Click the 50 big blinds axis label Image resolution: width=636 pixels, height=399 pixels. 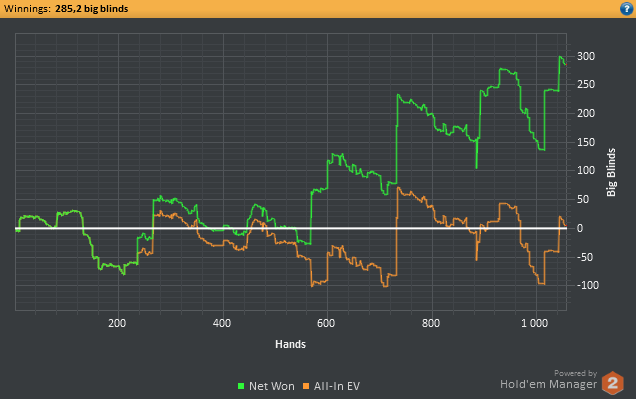(x=583, y=199)
